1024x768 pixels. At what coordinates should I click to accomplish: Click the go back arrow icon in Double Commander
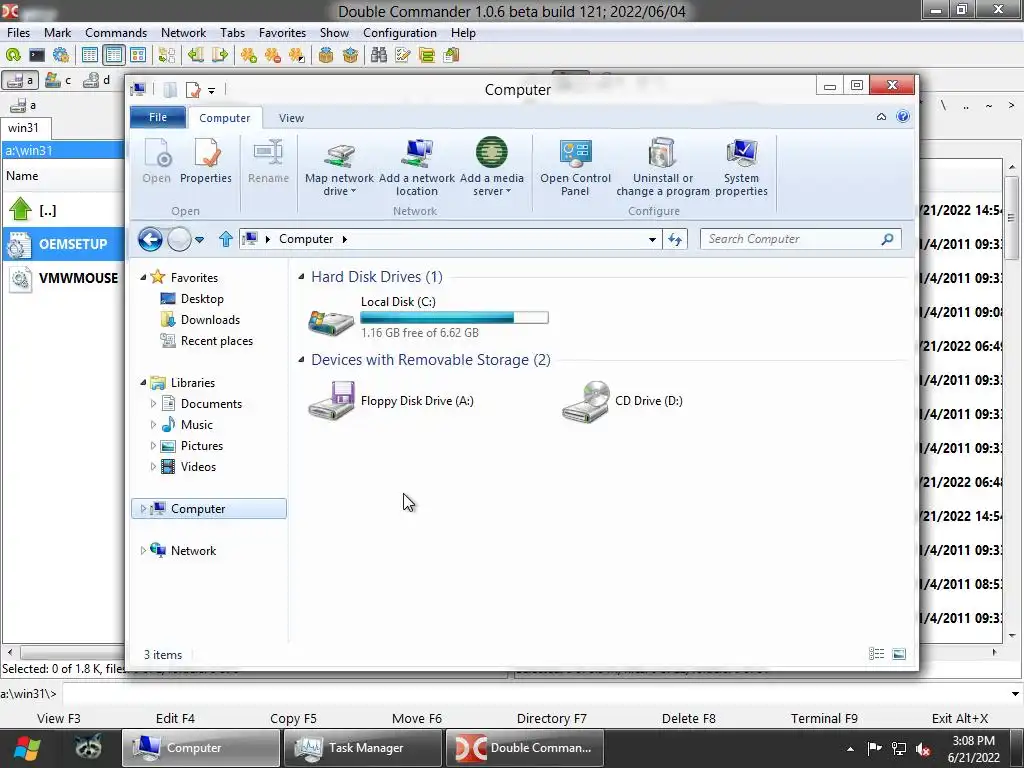pyautogui.click(x=196, y=55)
